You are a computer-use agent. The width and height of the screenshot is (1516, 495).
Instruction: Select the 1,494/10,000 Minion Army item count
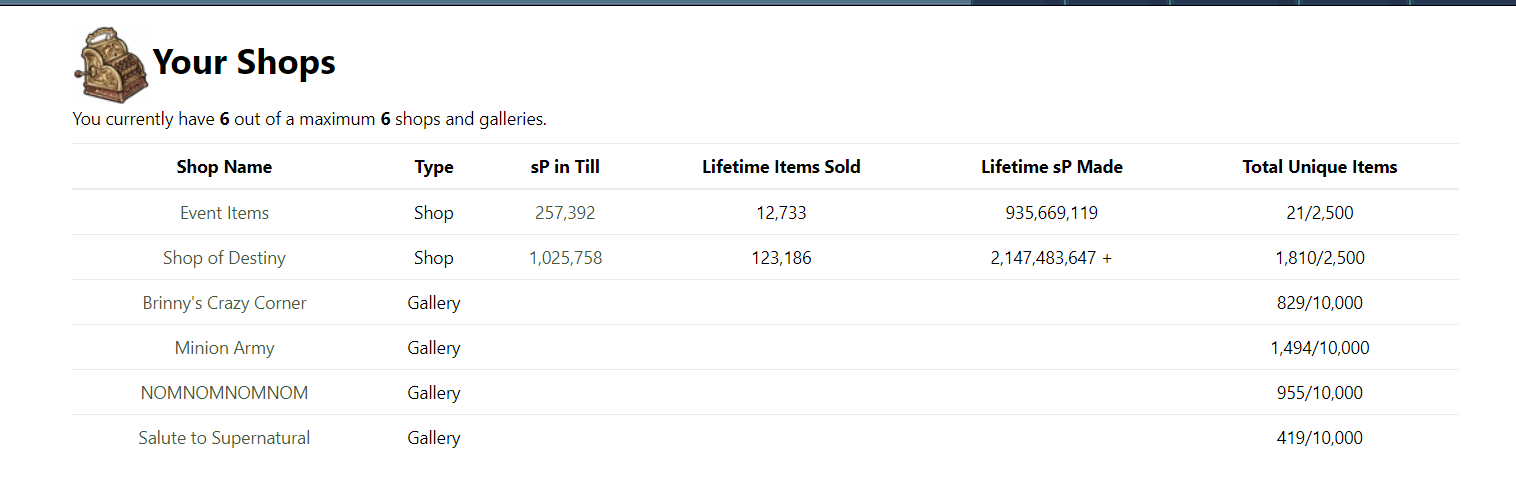(1319, 348)
